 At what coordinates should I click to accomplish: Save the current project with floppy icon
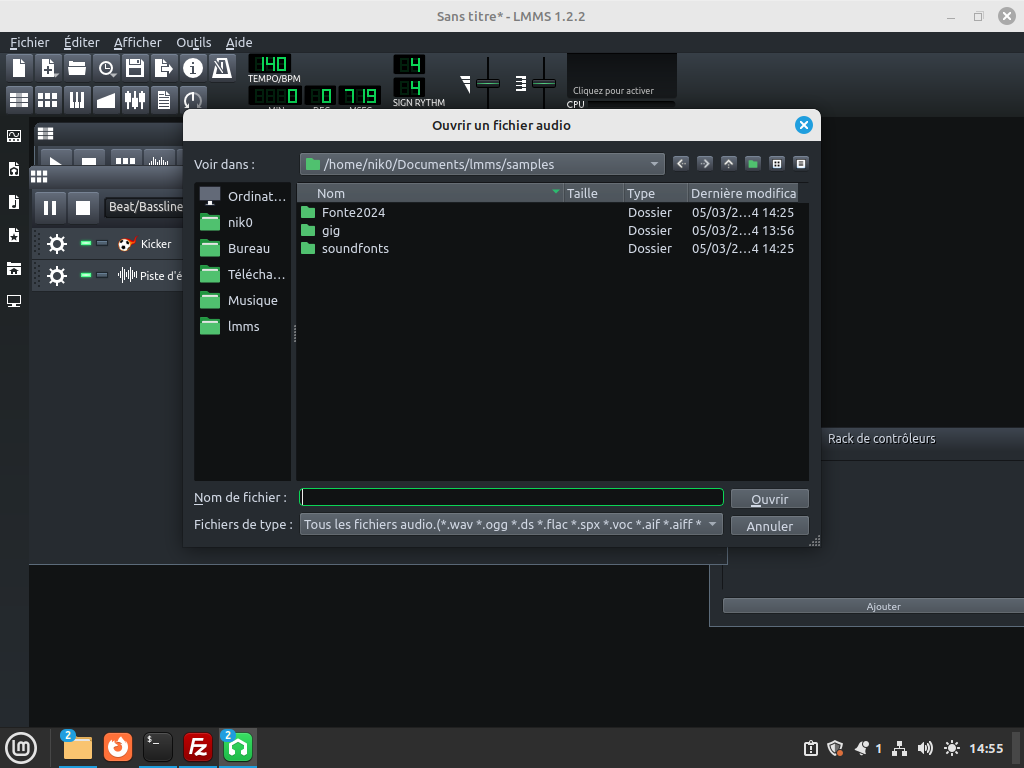point(135,68)
